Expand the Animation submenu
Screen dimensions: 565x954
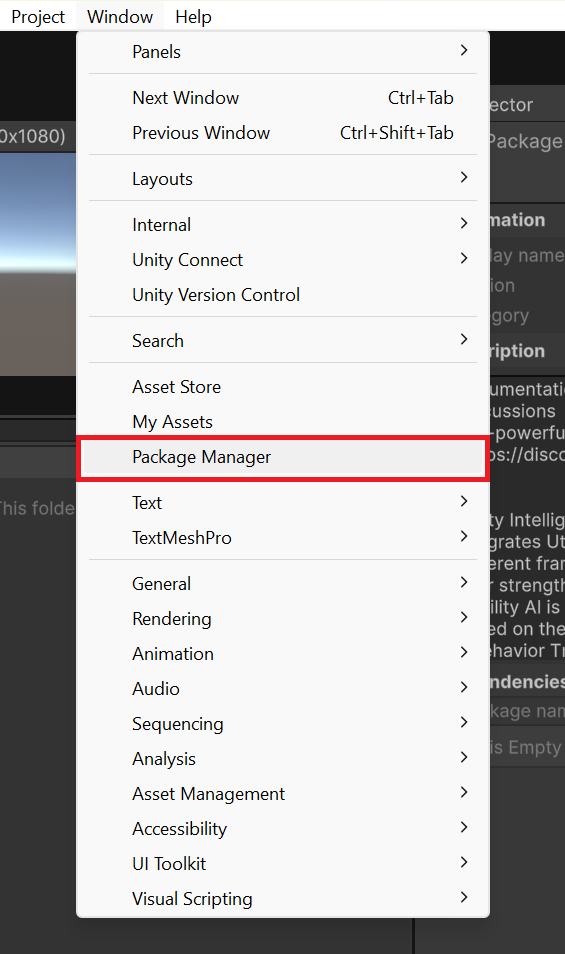tap(283, 654)
